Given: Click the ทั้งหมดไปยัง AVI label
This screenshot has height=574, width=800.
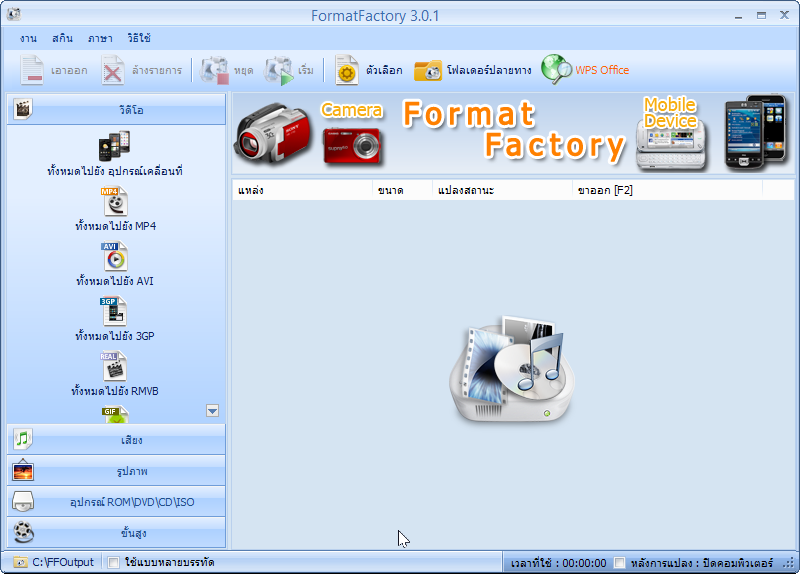Looking at the screenshot, I should pos(115,281).
